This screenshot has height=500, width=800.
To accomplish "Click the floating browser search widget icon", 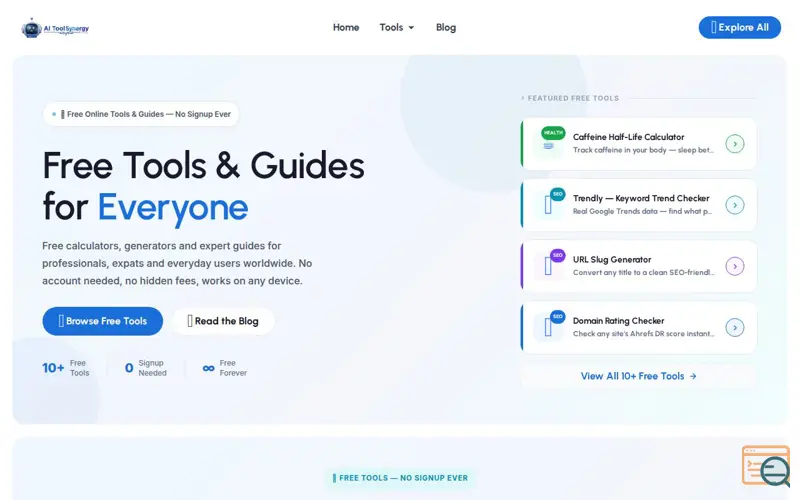I will (x=766, y=466).
